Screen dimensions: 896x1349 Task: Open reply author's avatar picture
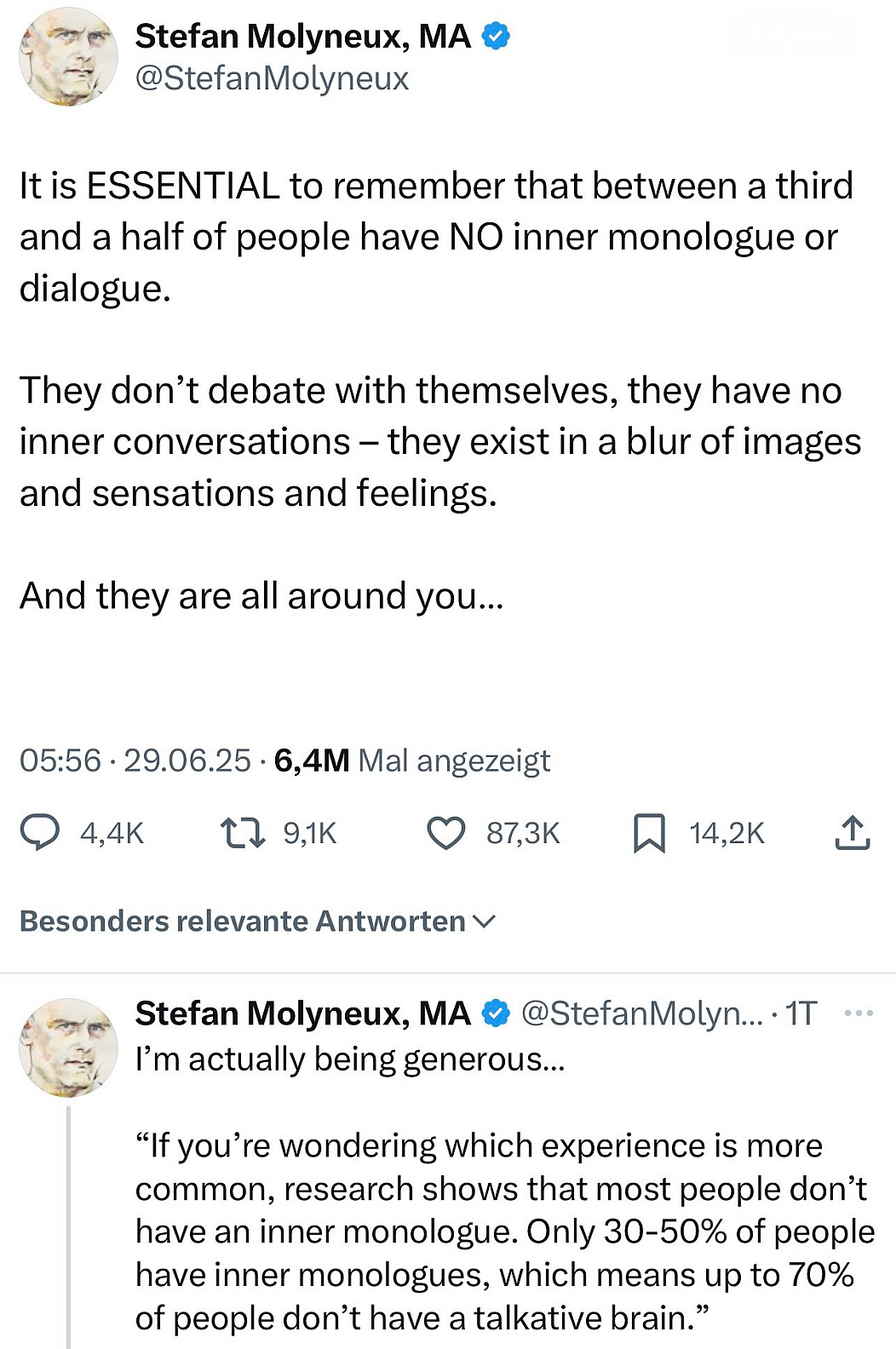[68, 1048]
